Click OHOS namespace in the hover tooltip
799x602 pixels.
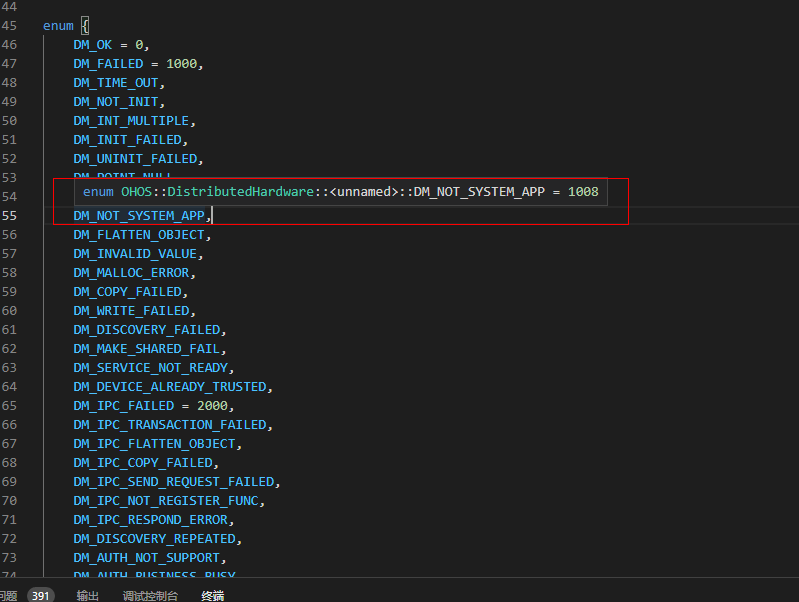[137, 191]
